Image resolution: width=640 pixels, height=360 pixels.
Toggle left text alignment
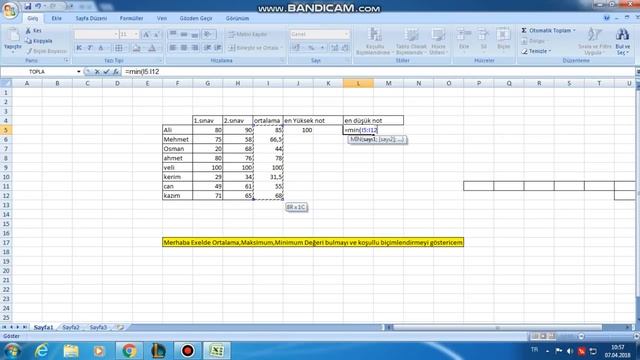tap(173, 48)
